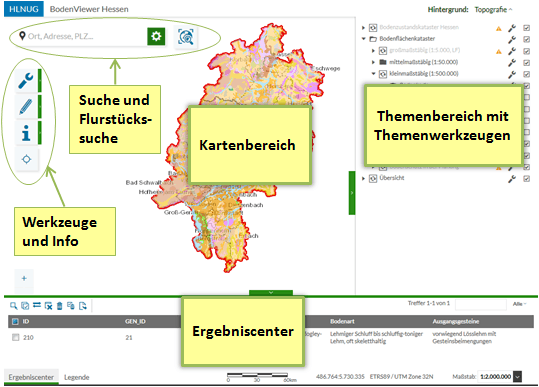
Task: Open wrench tools for Bodenflächenkataster
Action: point(512,40)
